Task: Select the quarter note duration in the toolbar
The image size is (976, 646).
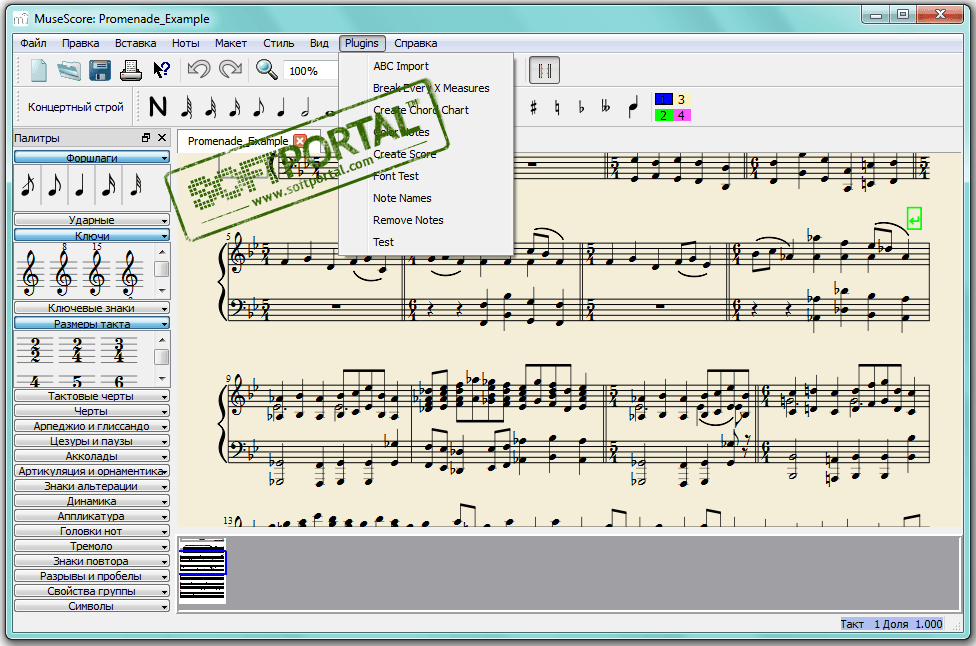Action: pos(281,108)
